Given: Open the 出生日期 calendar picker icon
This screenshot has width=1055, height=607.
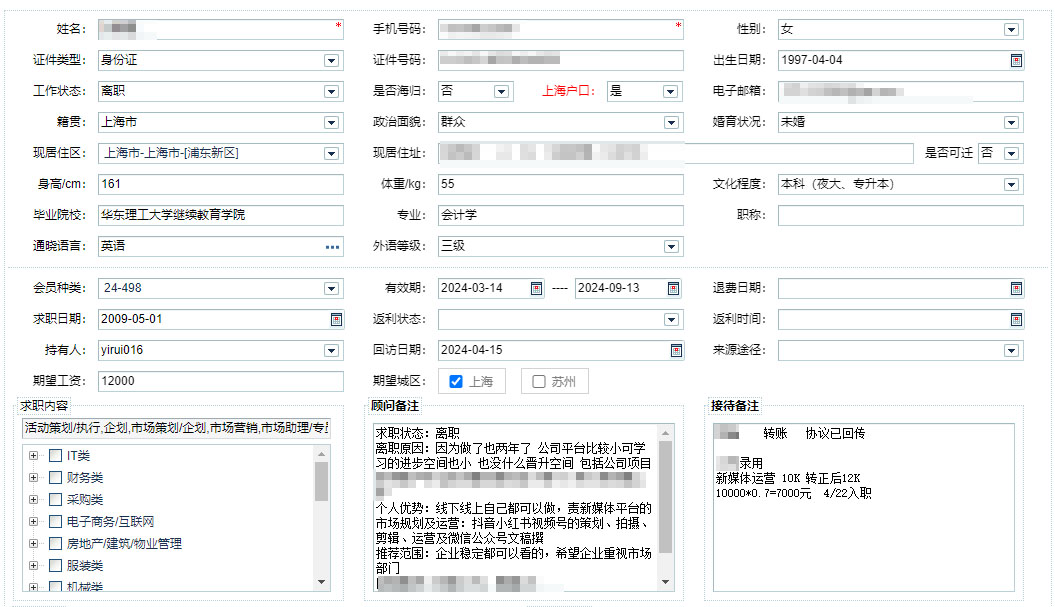Looking at the screenshot, I should (1016, 61).
